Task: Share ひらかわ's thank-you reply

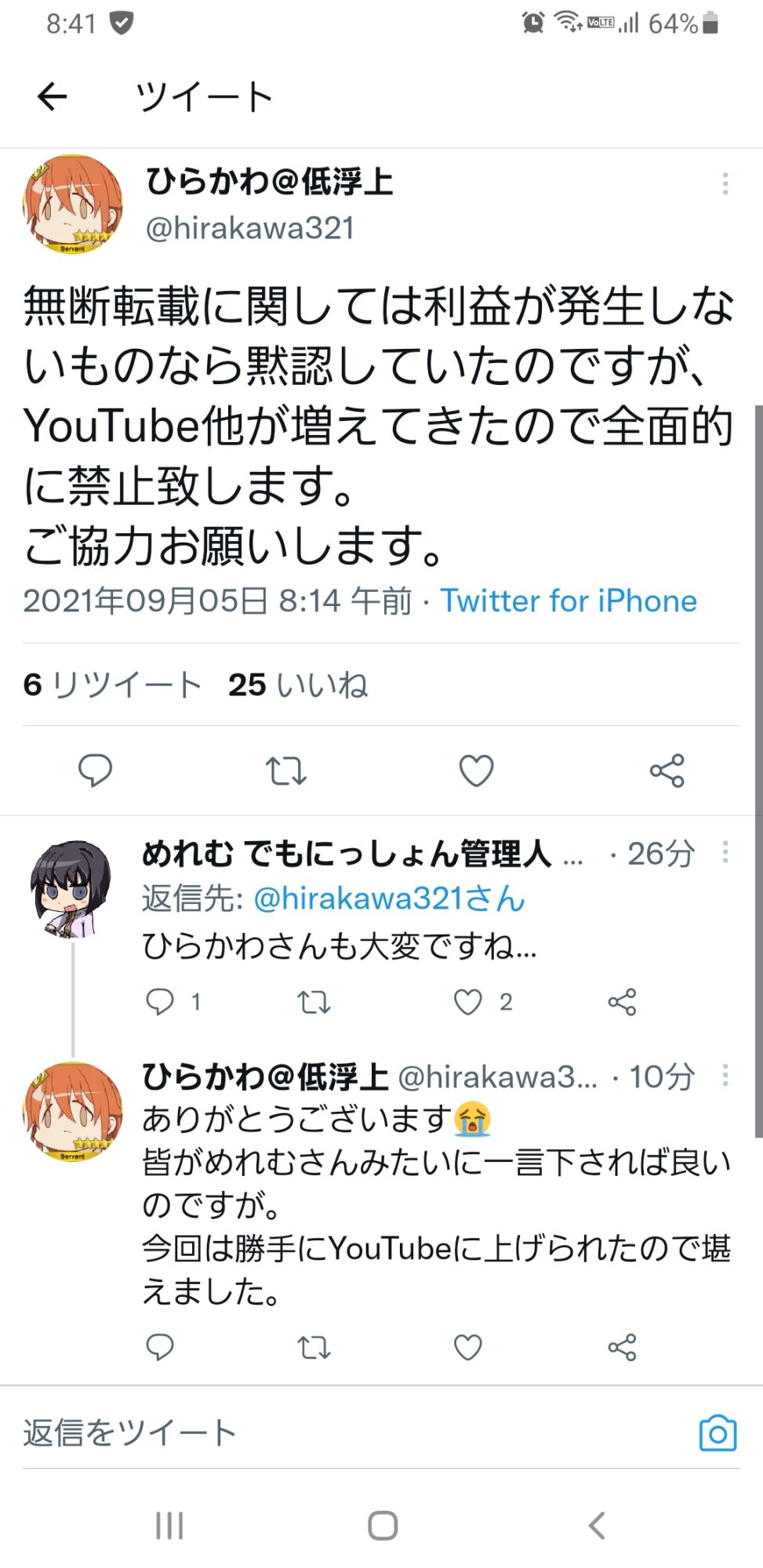Action: [622, 1347]
